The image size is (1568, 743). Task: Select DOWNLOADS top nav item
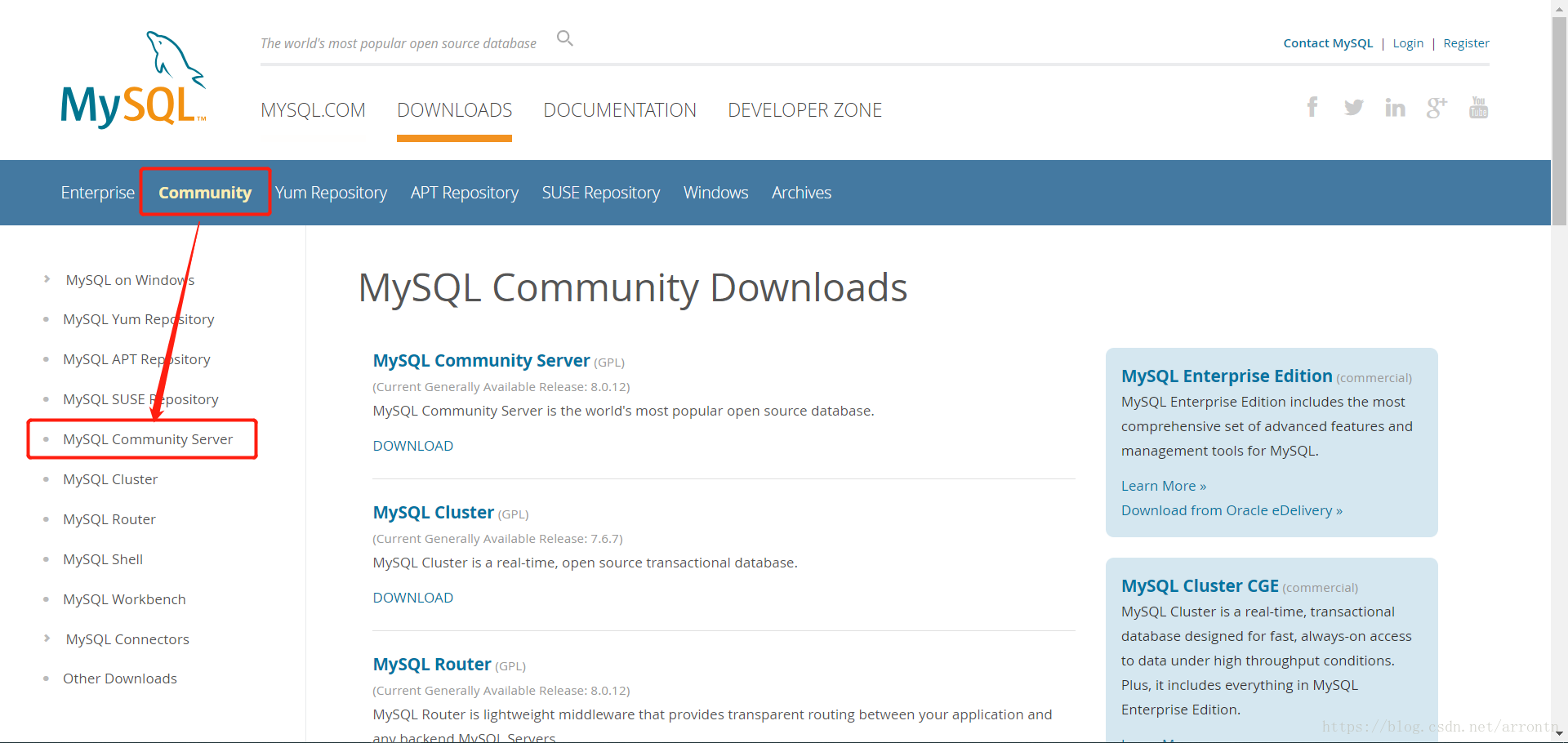tap(454, 110)
